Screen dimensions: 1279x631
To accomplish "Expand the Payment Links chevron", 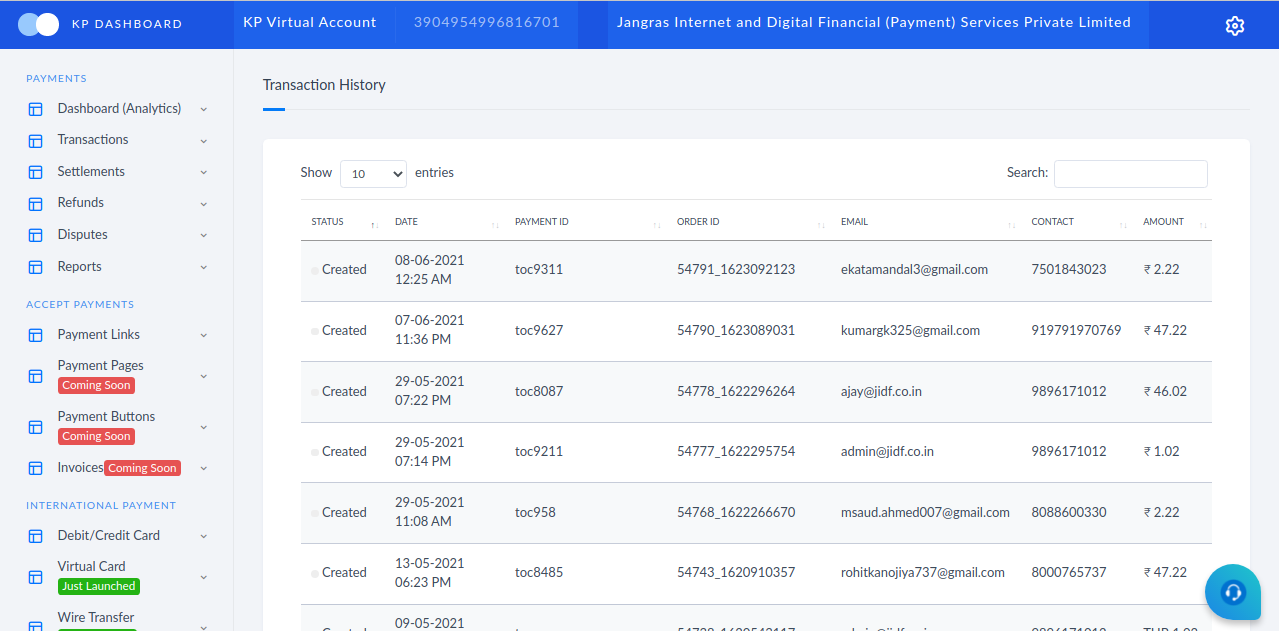I will pyautogui.click(x=204, y=335).
